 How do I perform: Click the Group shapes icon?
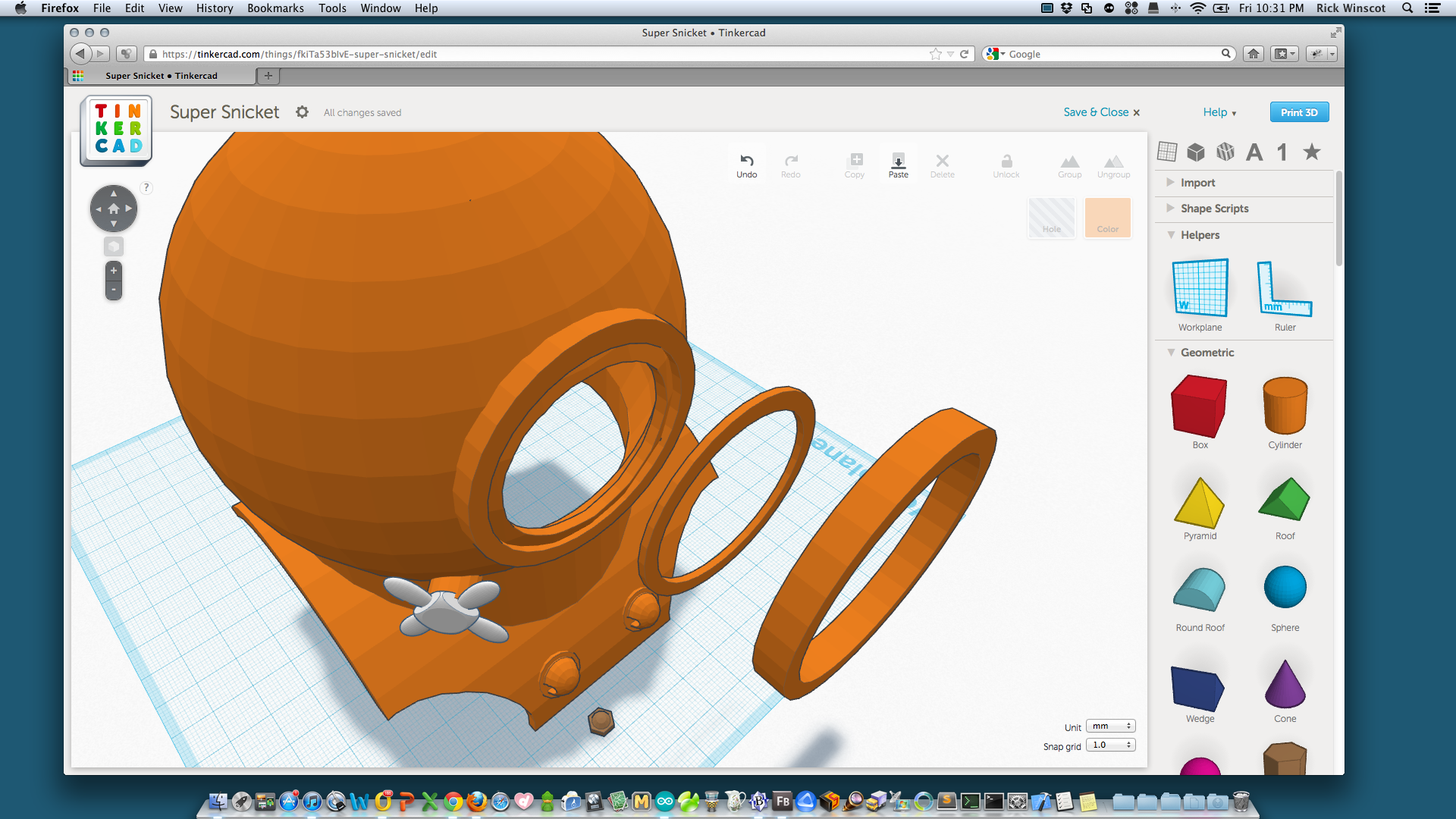pos(1069,161)
